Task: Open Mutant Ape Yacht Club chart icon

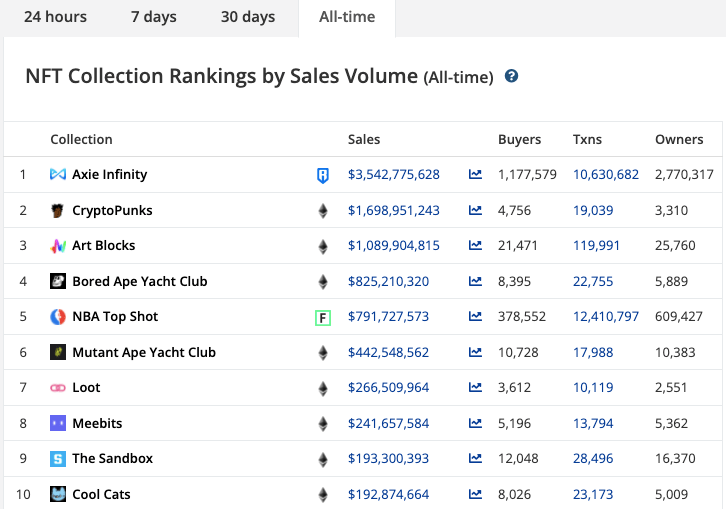Action: click(475, 352)
